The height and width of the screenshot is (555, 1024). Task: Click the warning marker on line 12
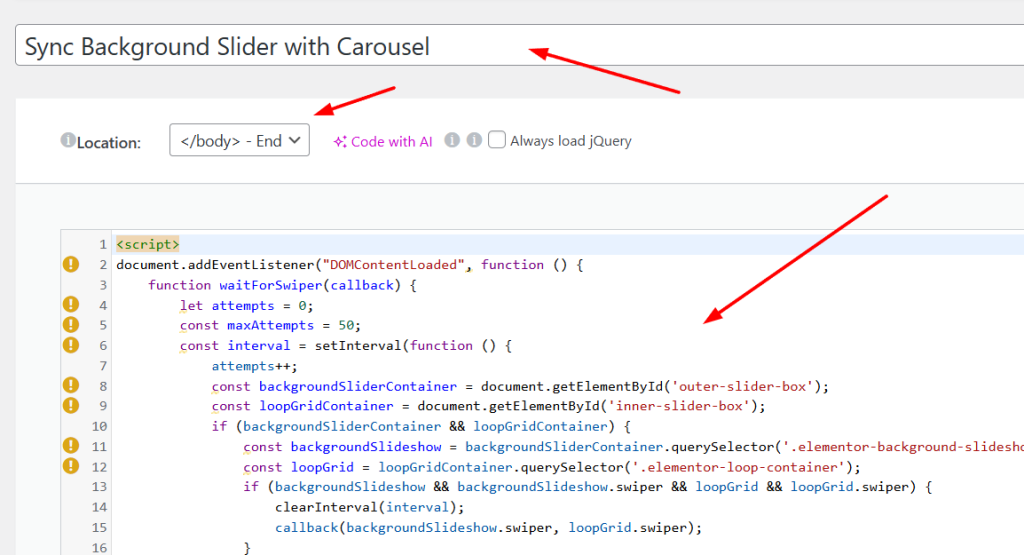pyautogui.click(x=71, y=466)
